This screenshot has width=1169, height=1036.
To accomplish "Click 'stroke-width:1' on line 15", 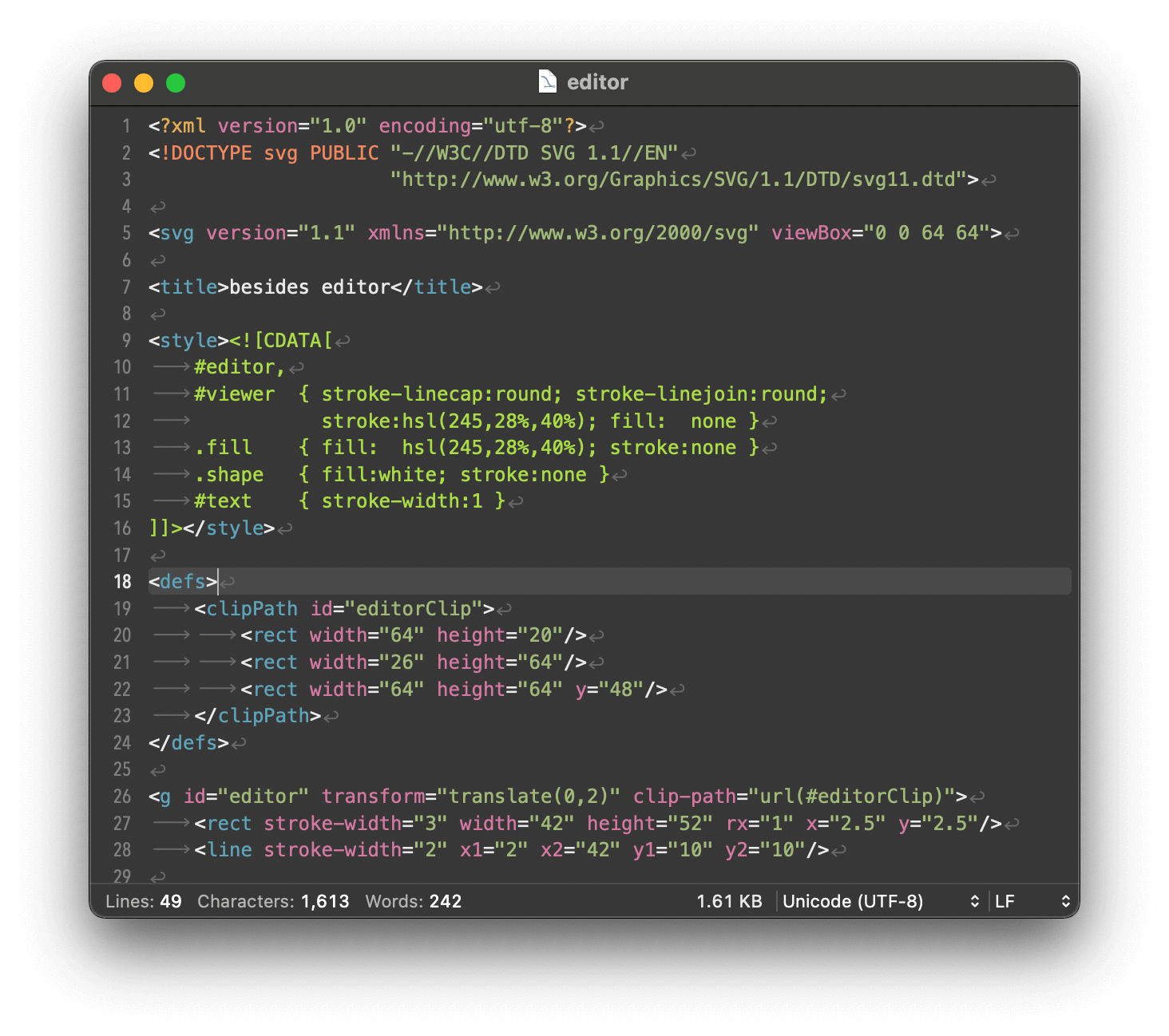I will tap(402, 501).
